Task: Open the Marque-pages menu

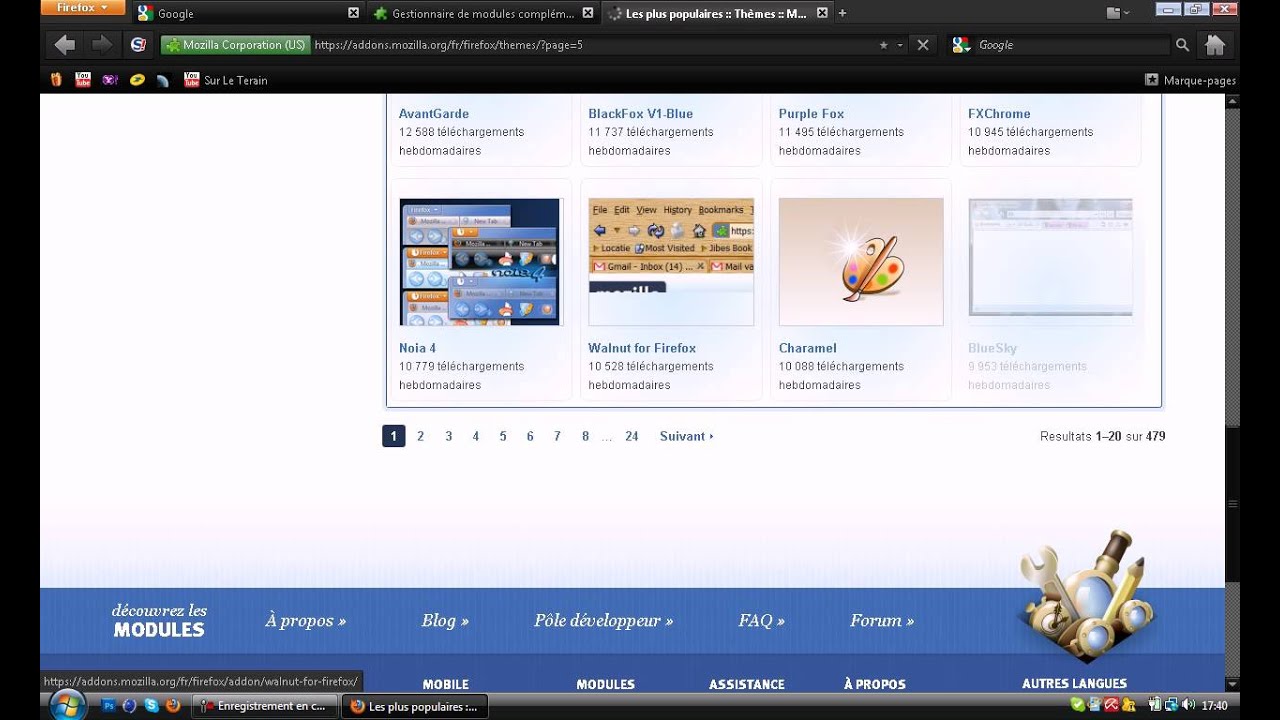Action: (x=1190, y=80)
